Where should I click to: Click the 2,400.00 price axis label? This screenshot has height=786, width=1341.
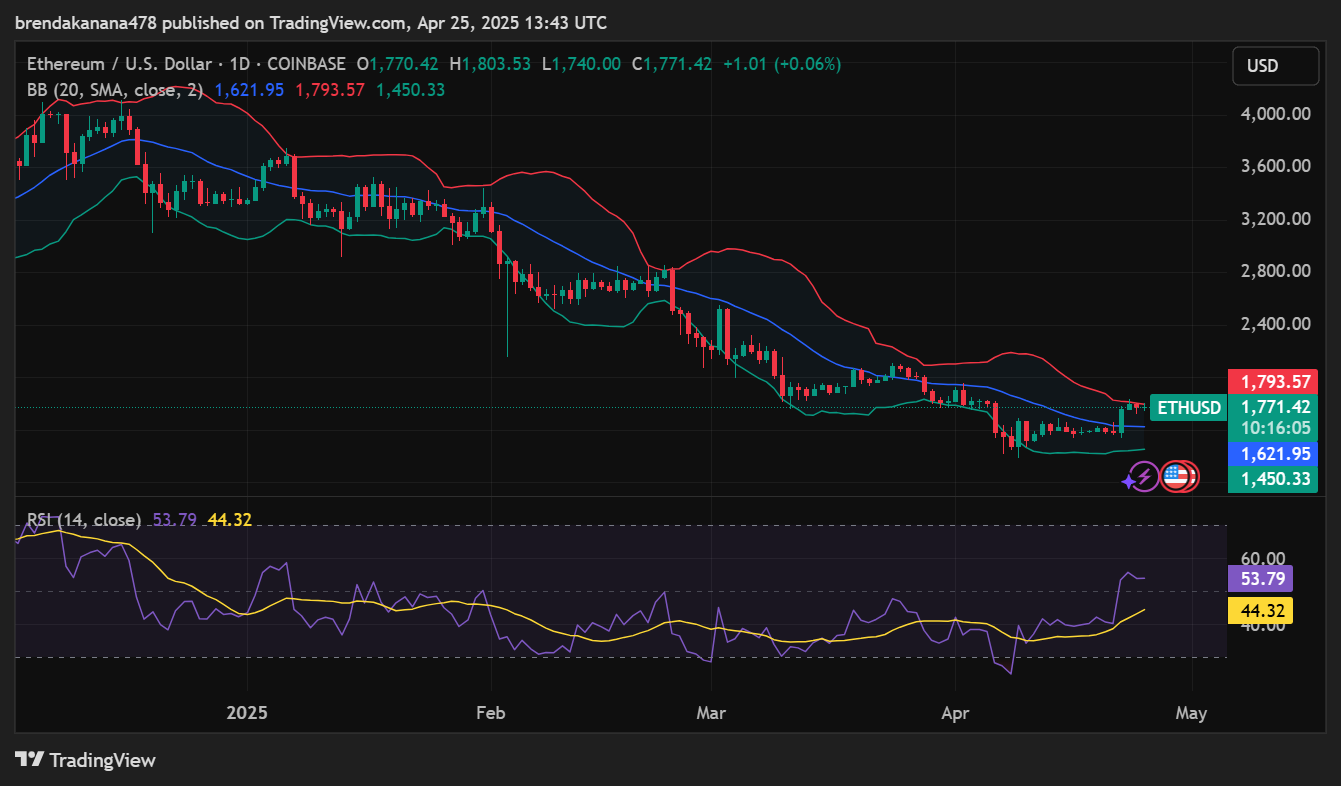(x=1275, y=324)
